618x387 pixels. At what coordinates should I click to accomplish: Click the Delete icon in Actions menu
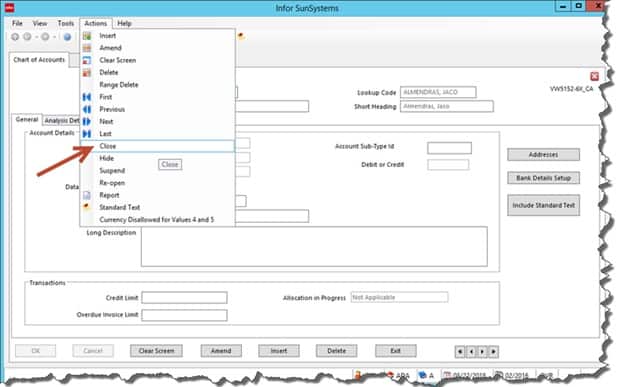click(x=87, y=73)
